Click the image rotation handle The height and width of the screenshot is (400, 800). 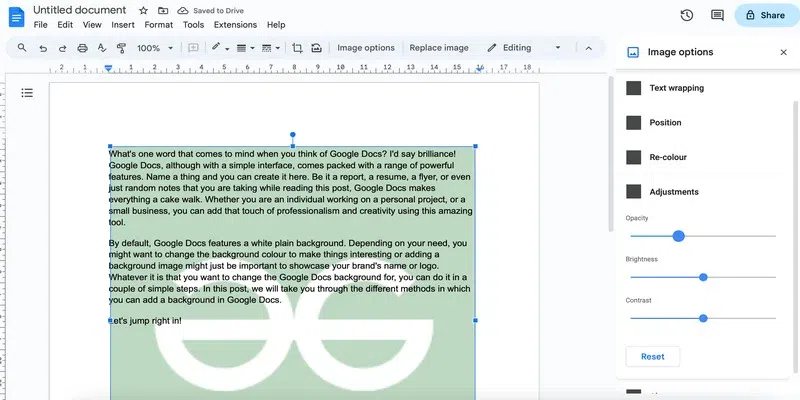point(292,135)
